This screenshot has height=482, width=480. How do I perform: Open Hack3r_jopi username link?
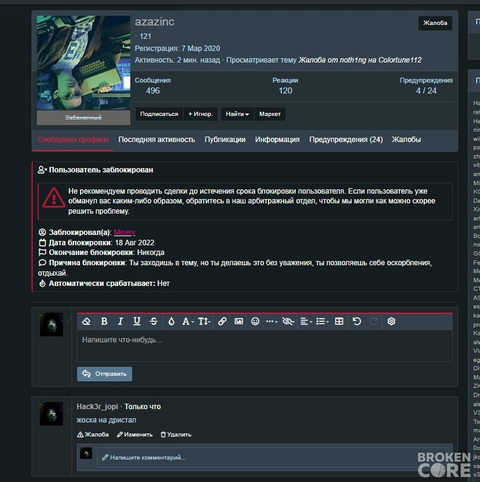click(x=97, y=407)
